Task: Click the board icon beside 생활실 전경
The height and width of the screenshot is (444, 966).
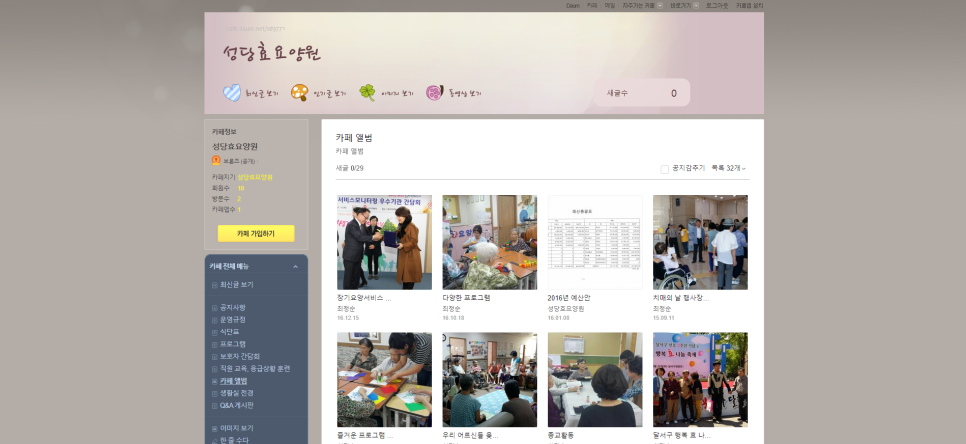Action: [x=214, y=394]
